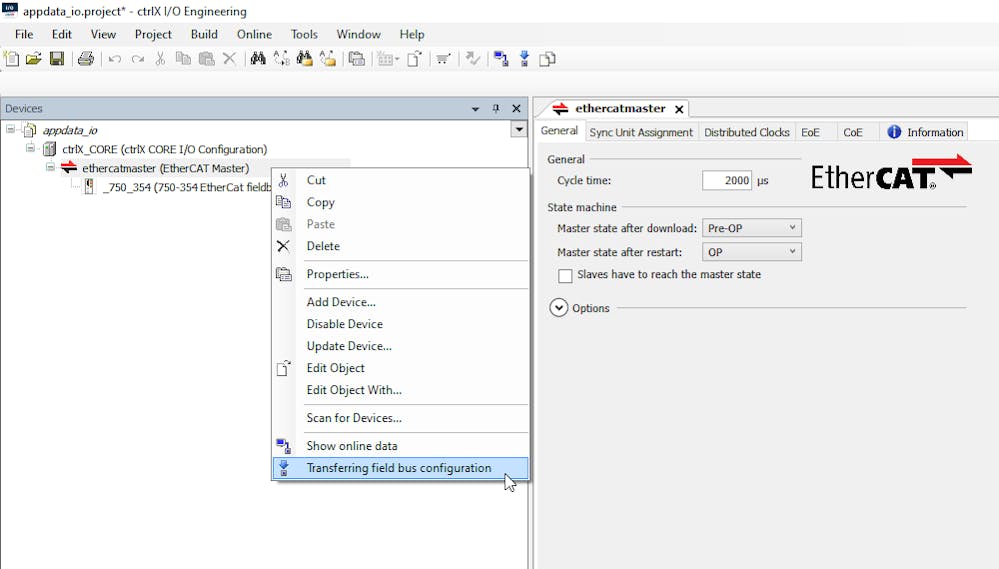Click the Replace in Files toolbar icon
999x569 pixels.
point(327,59)
